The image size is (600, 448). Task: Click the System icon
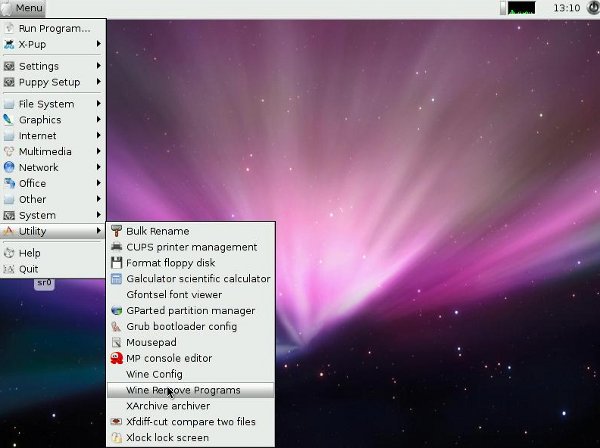pyautogui.click(x=9, y=215)
